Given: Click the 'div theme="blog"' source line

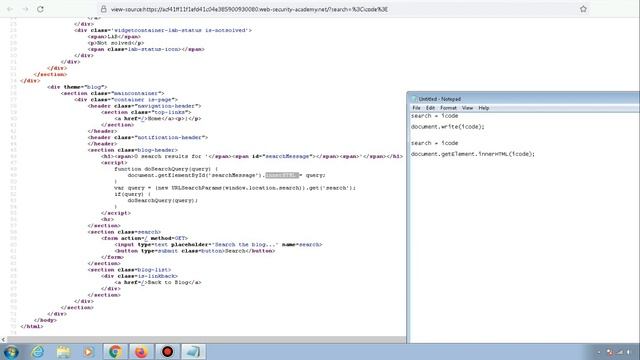Looking at the screenshot, I should coord(77,87).
